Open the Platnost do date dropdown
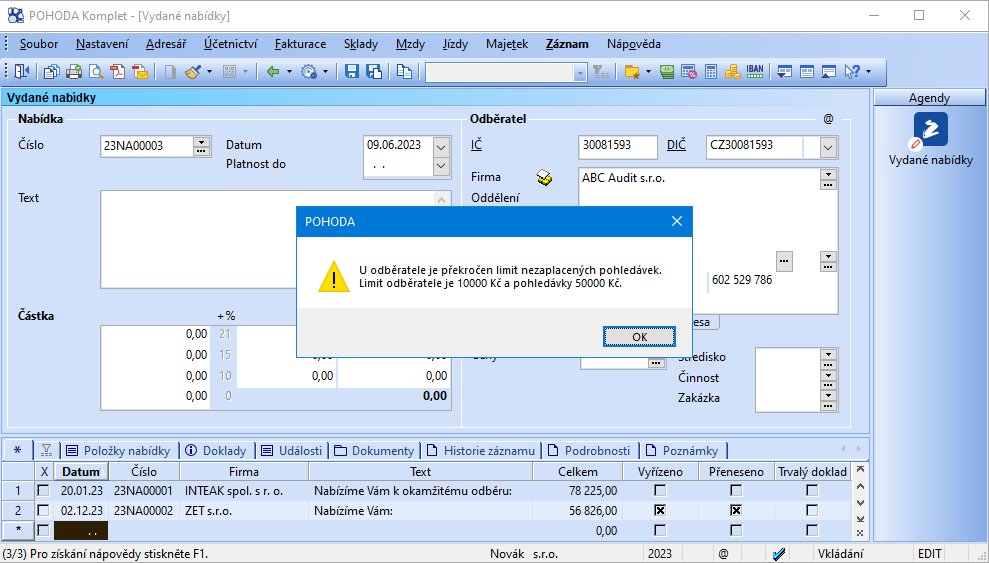The width and height of the screenshot is (989, 563). pos(441,166)
